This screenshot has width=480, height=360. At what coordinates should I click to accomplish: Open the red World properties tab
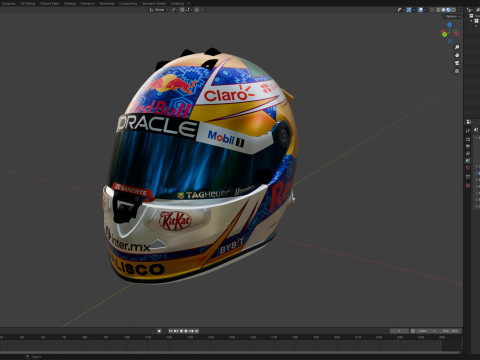pyautogui.click(x=468, y=167)
